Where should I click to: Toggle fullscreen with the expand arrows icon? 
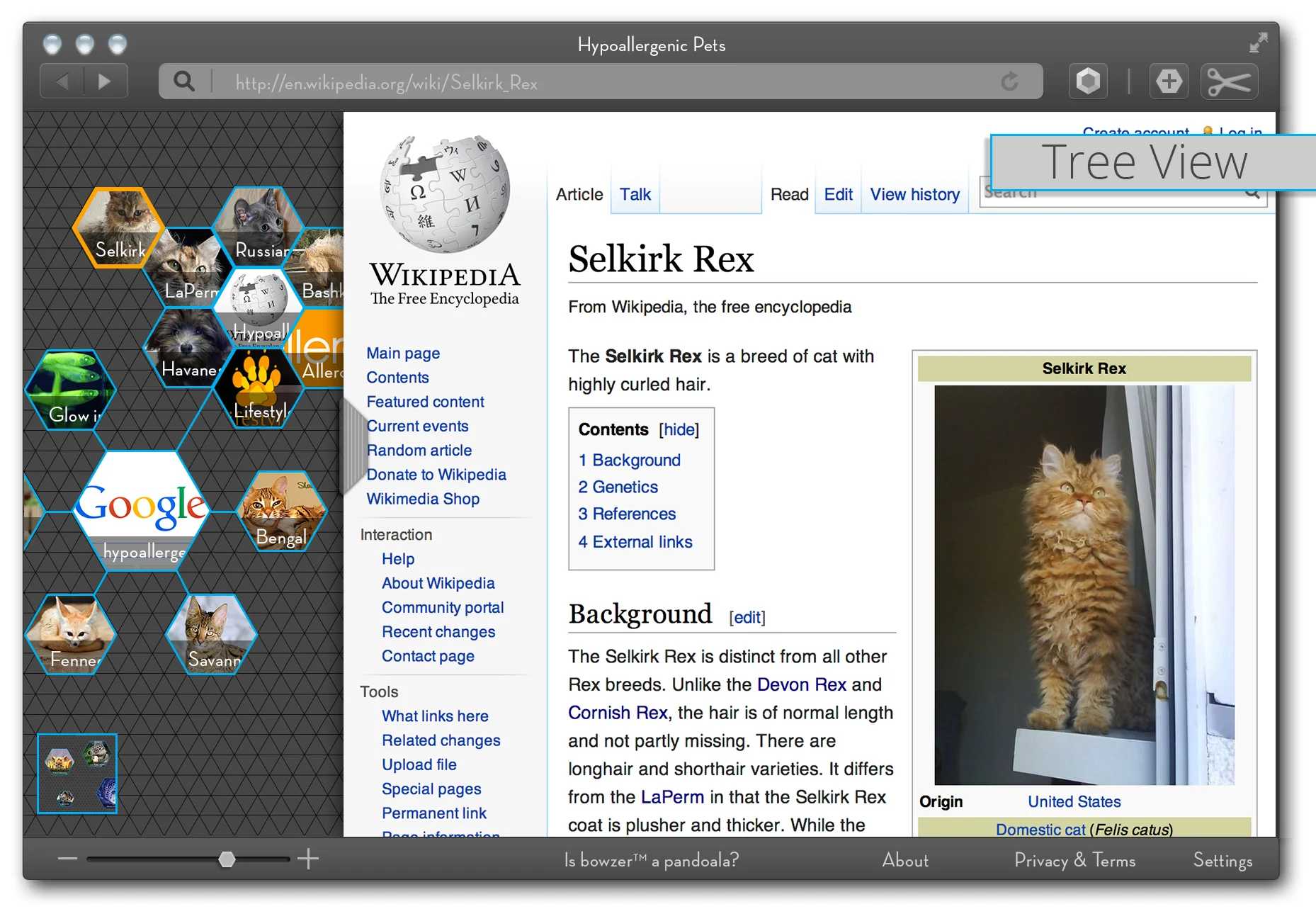1258,43
